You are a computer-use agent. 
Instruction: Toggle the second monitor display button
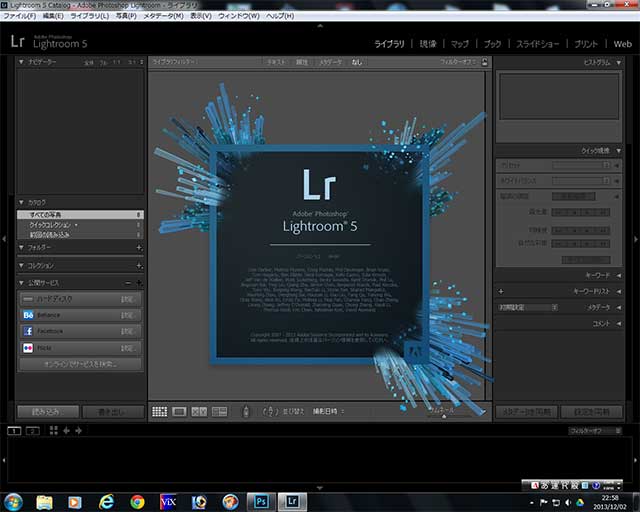click(x=32, y=430)
